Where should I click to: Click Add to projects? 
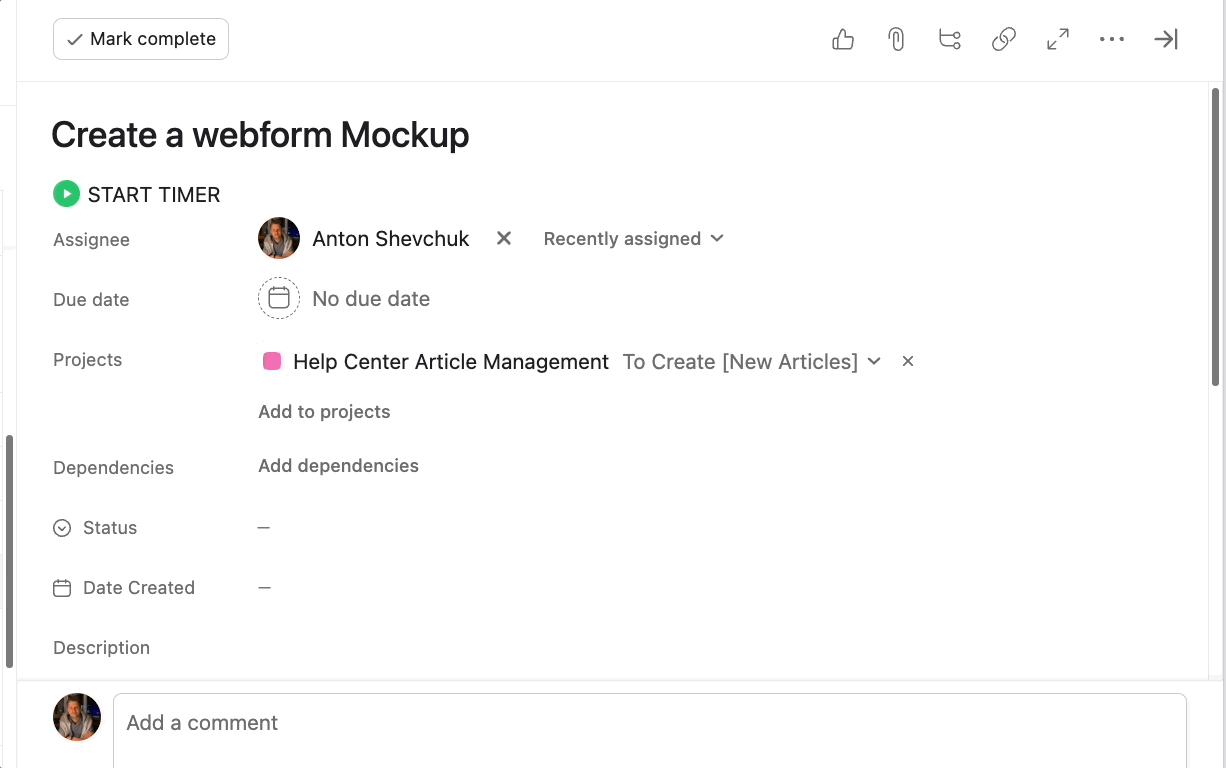coord(324,412)
